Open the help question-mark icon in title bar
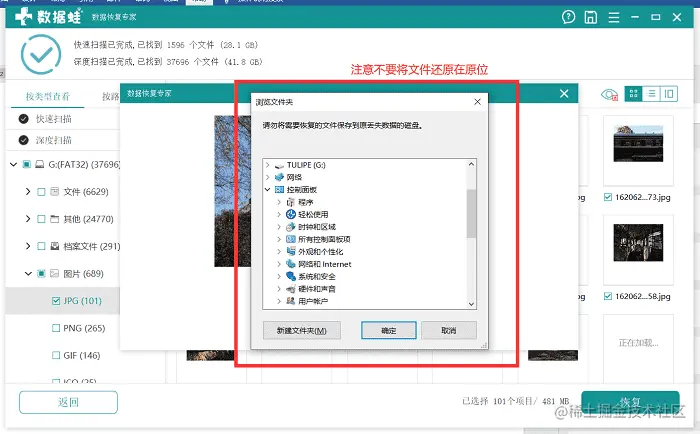Image resolution: width=700 pixels, height=434 pixels. [x=568, y=17]
